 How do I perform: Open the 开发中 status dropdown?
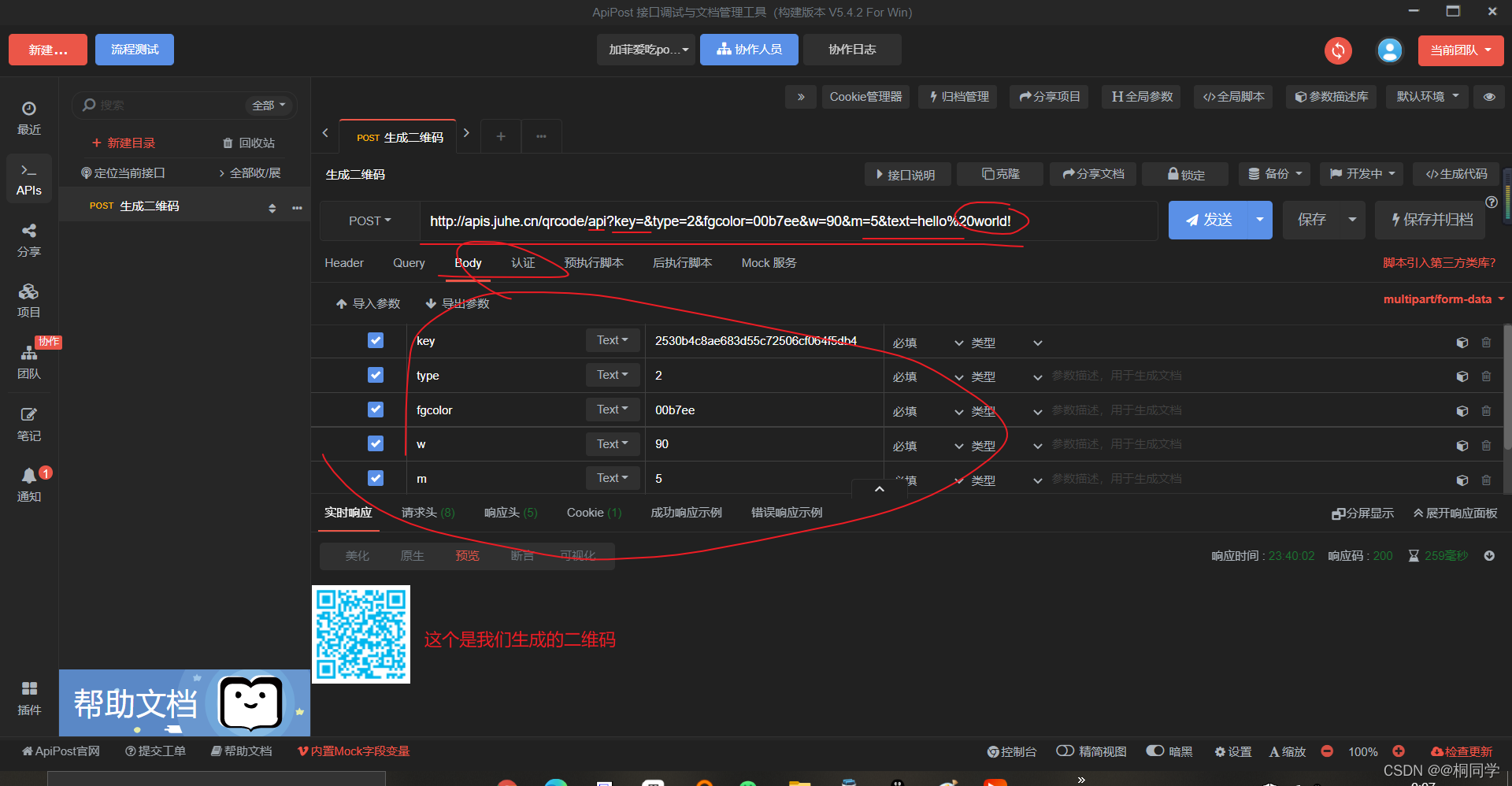pos(1362,174)
